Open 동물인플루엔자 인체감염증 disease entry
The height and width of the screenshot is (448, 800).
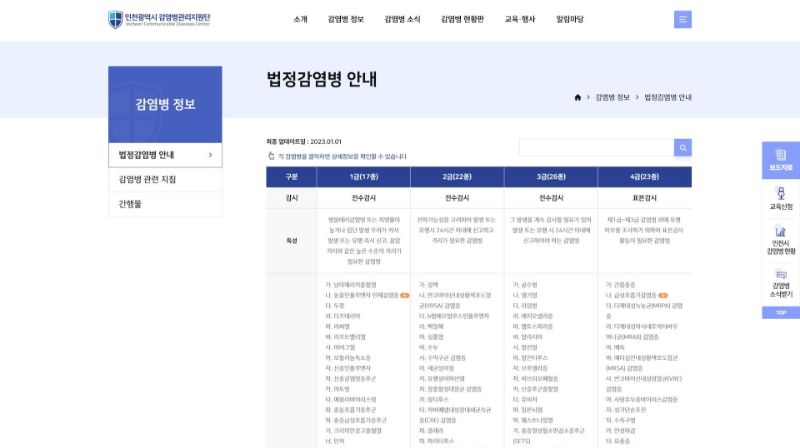point(362,295)
